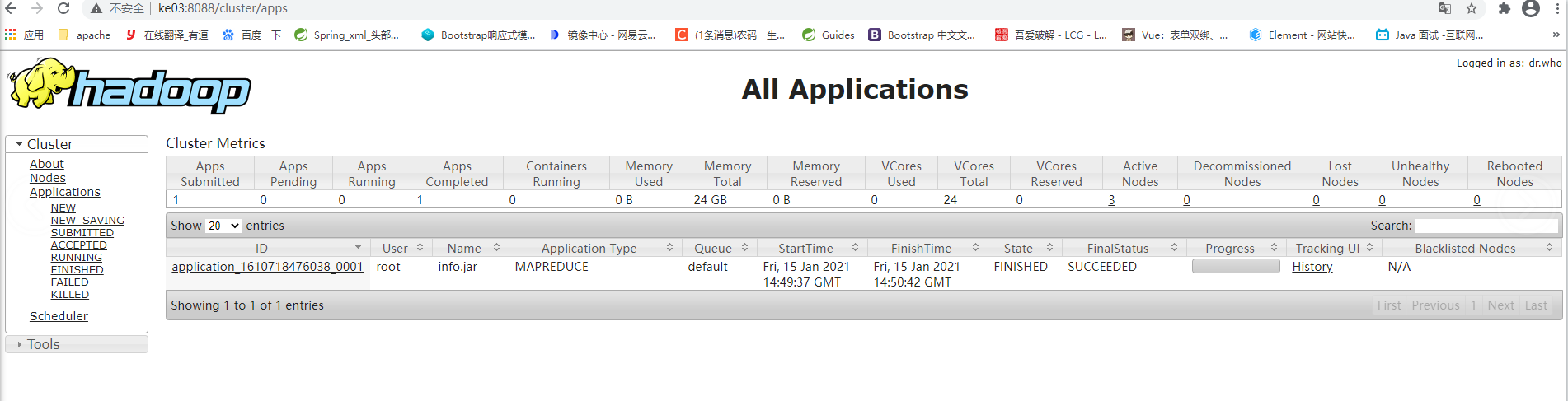This screenshot has height=401, width=1568.
Task: Go to Next page of entries
Action: point(1500,305)
